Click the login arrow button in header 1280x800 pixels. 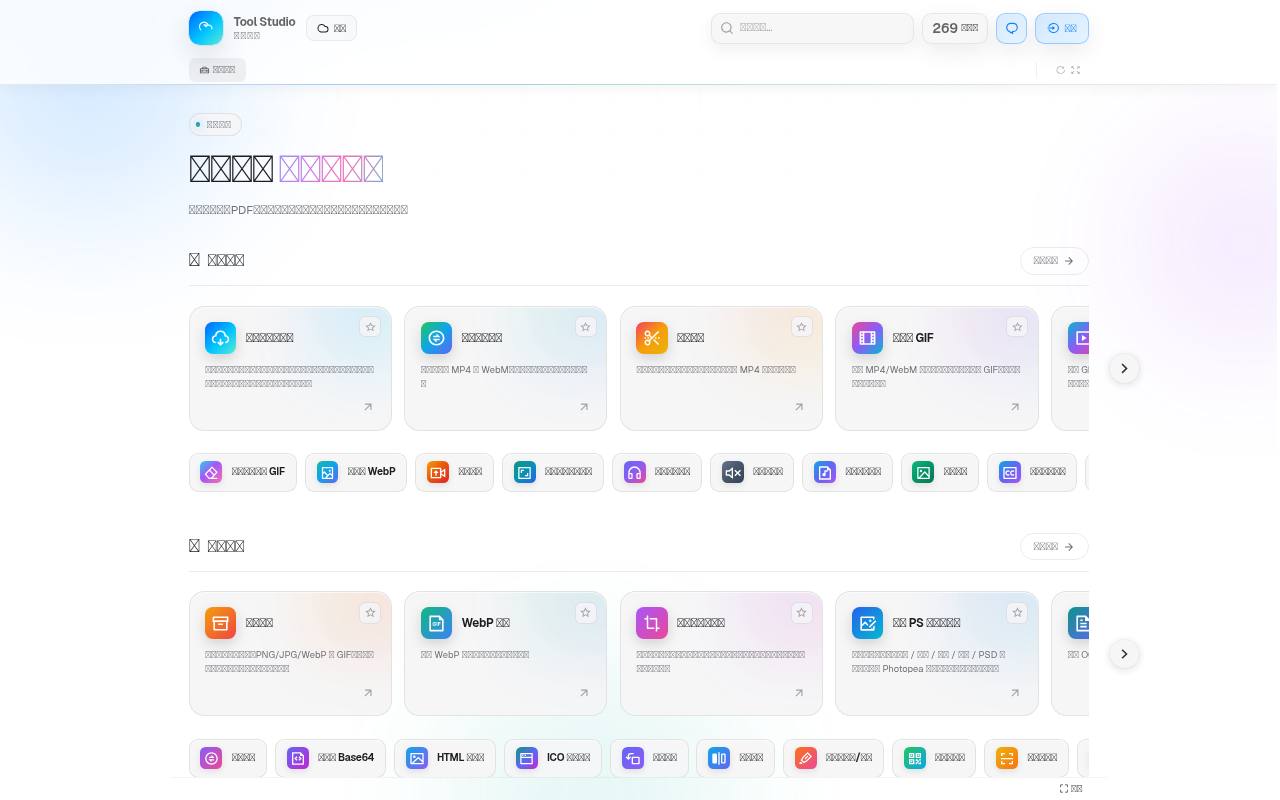pyautogui.click(x=1062, y=28)
